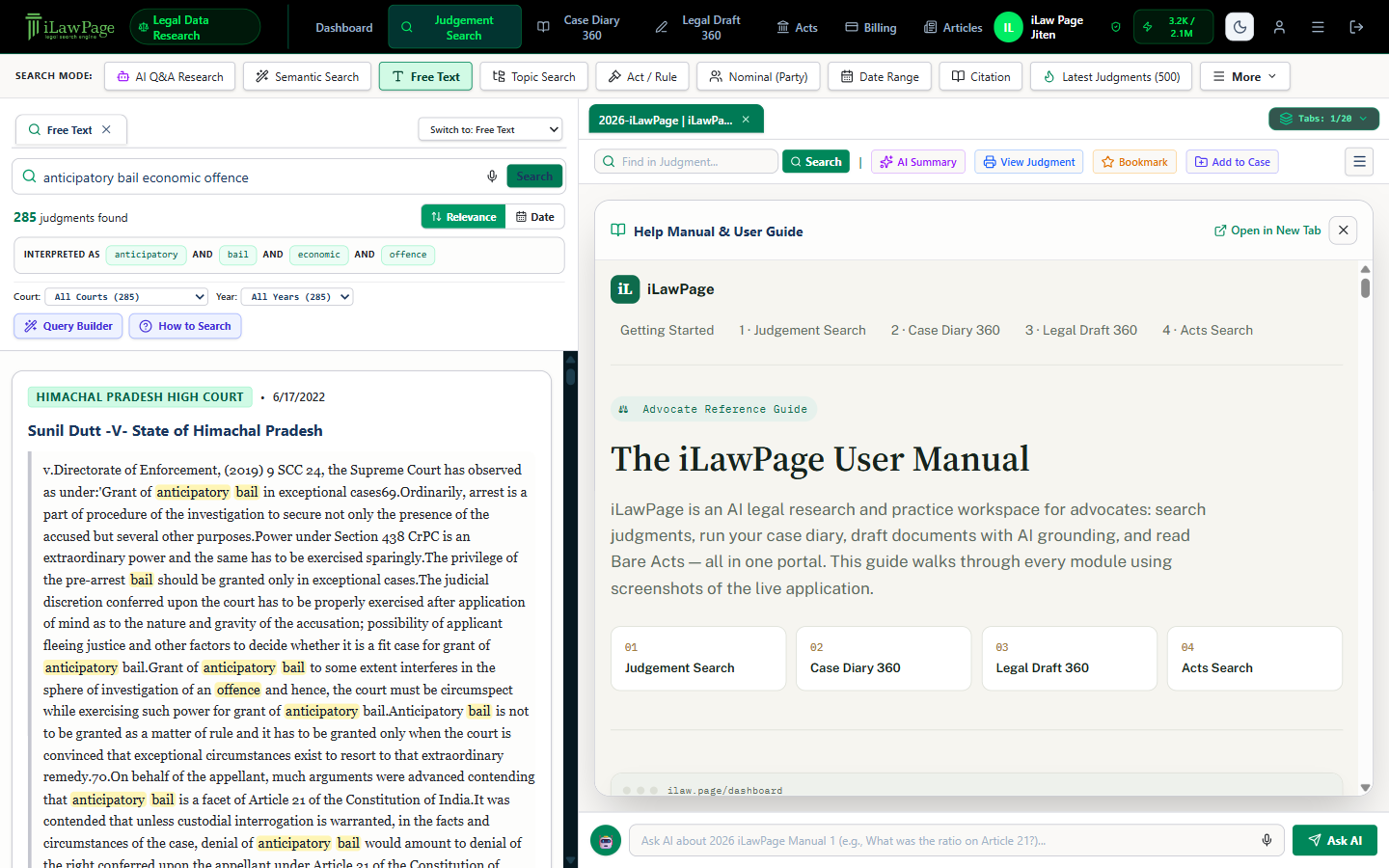Click Open in New Tab link
Image resolution: width=1389 pixels, height=868 pixels.
[x=1267, y=231]
